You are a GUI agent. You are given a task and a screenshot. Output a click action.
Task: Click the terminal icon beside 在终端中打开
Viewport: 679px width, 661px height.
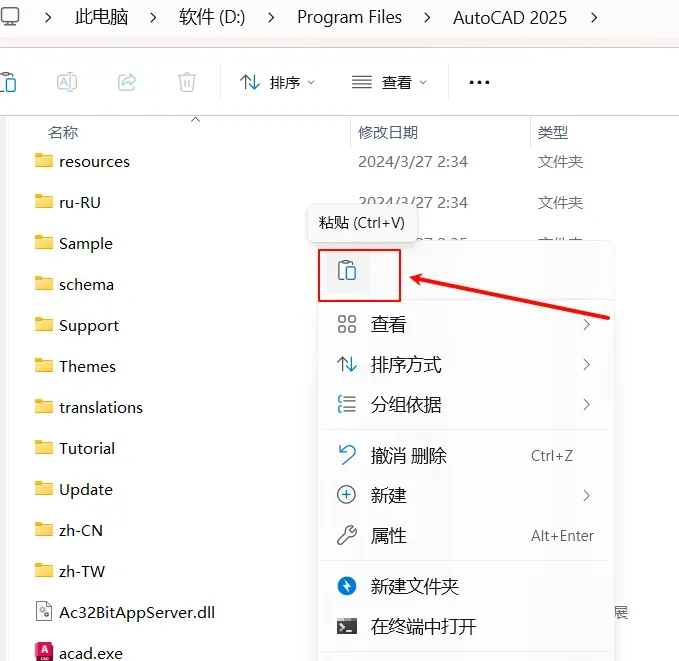(x=347, y=626)
